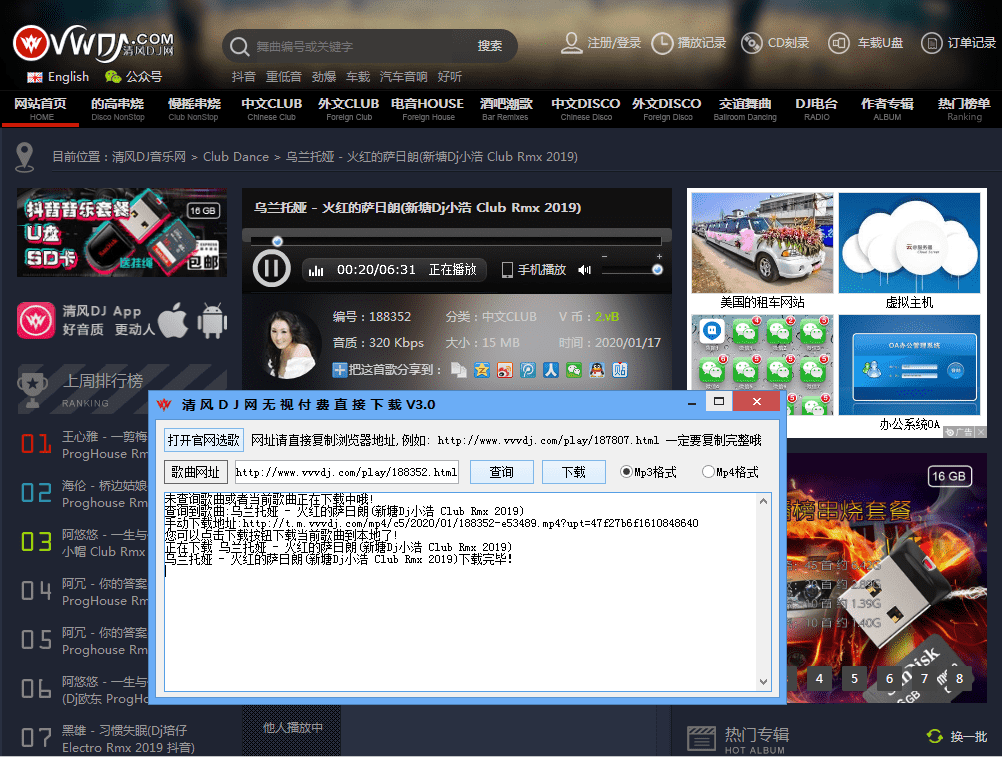
Task: Click the volume slider handle
Action: (x=657, y=270)
